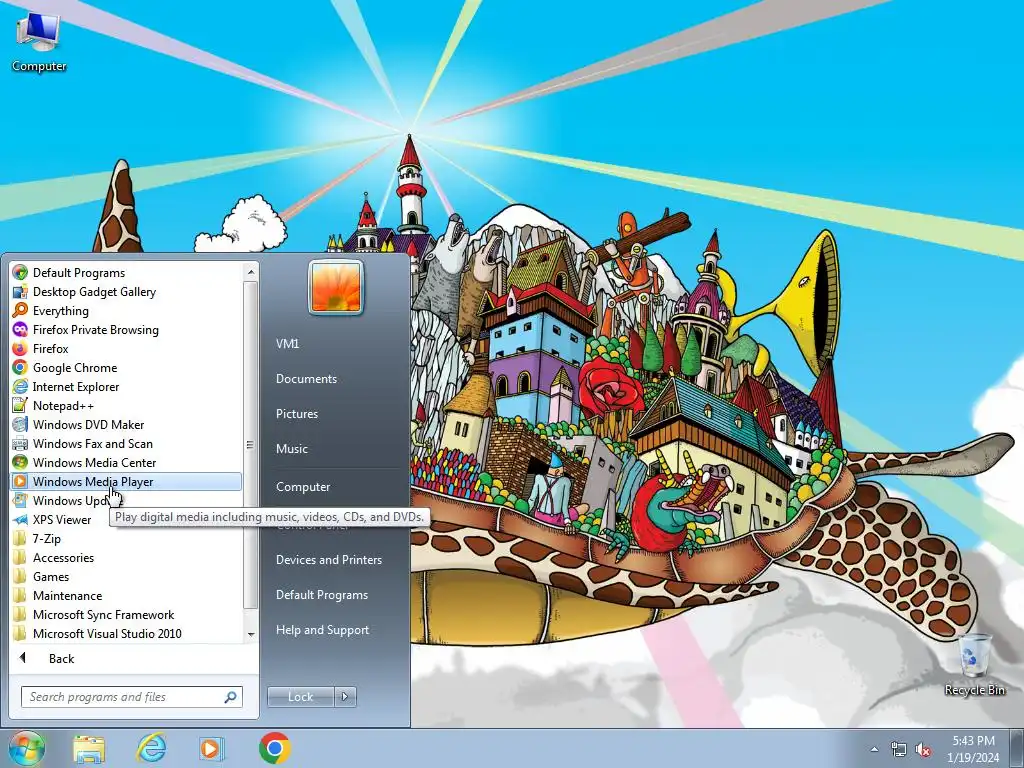Show hidden tray icons arrow
This screenshot has width=1024, height=768.
(874, 750)
